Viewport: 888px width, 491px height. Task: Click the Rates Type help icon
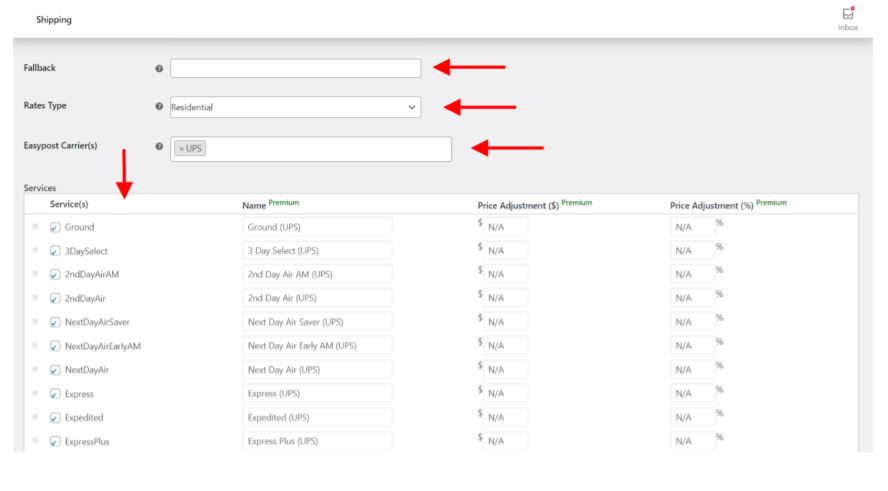tap(159, 106)
